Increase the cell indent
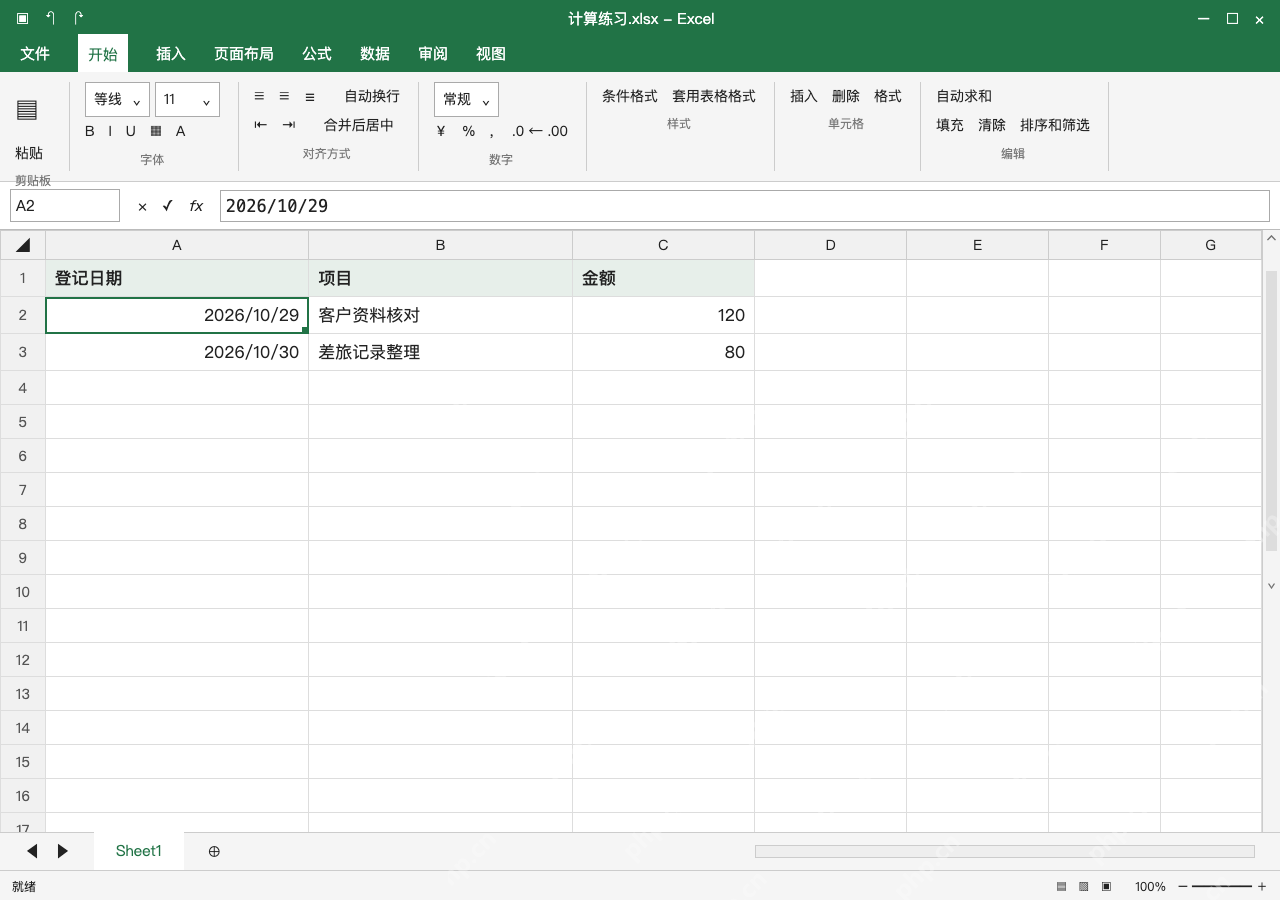 point(289,125)
